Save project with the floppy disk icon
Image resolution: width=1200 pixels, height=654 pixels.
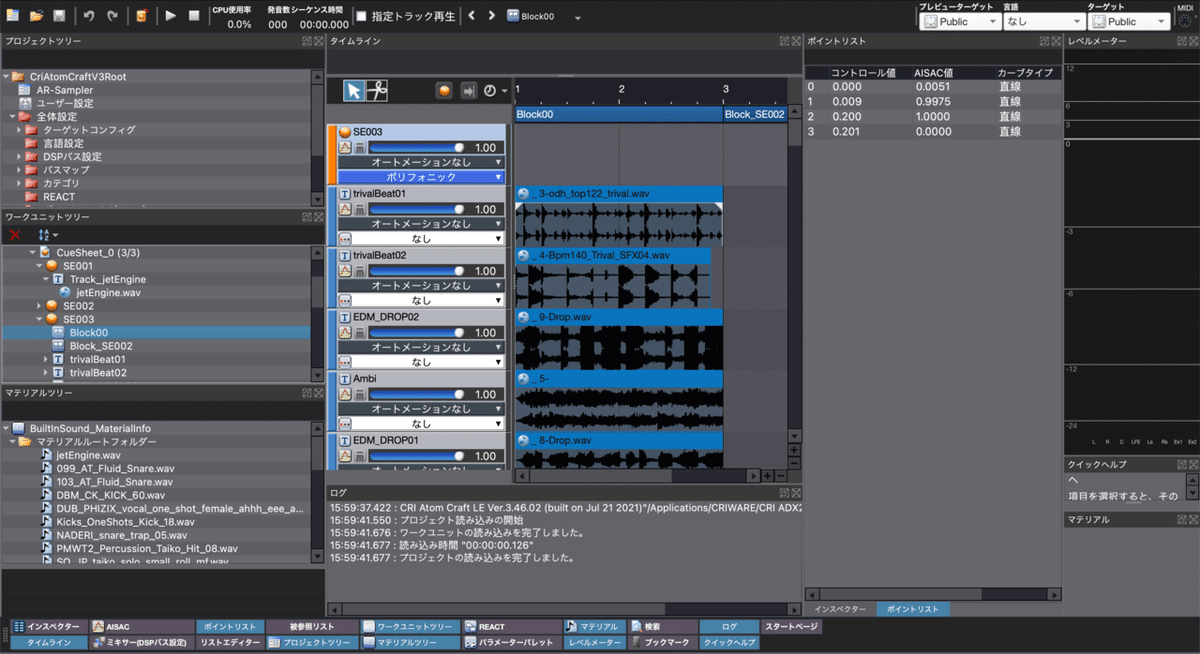pyautogui.click(x=59, y=16)
